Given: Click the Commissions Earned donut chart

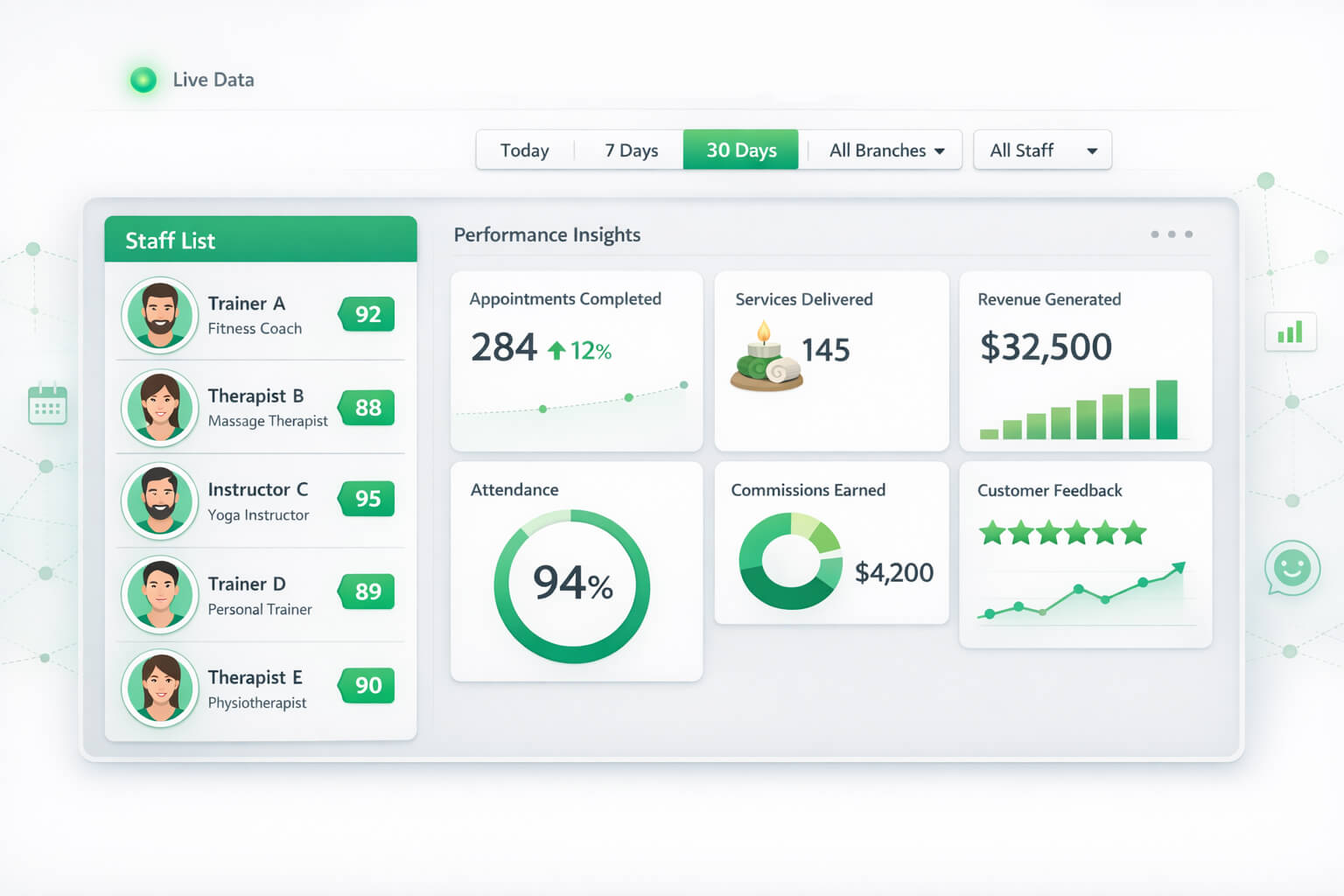Looking at the screenshot, I should click(789, 561).
